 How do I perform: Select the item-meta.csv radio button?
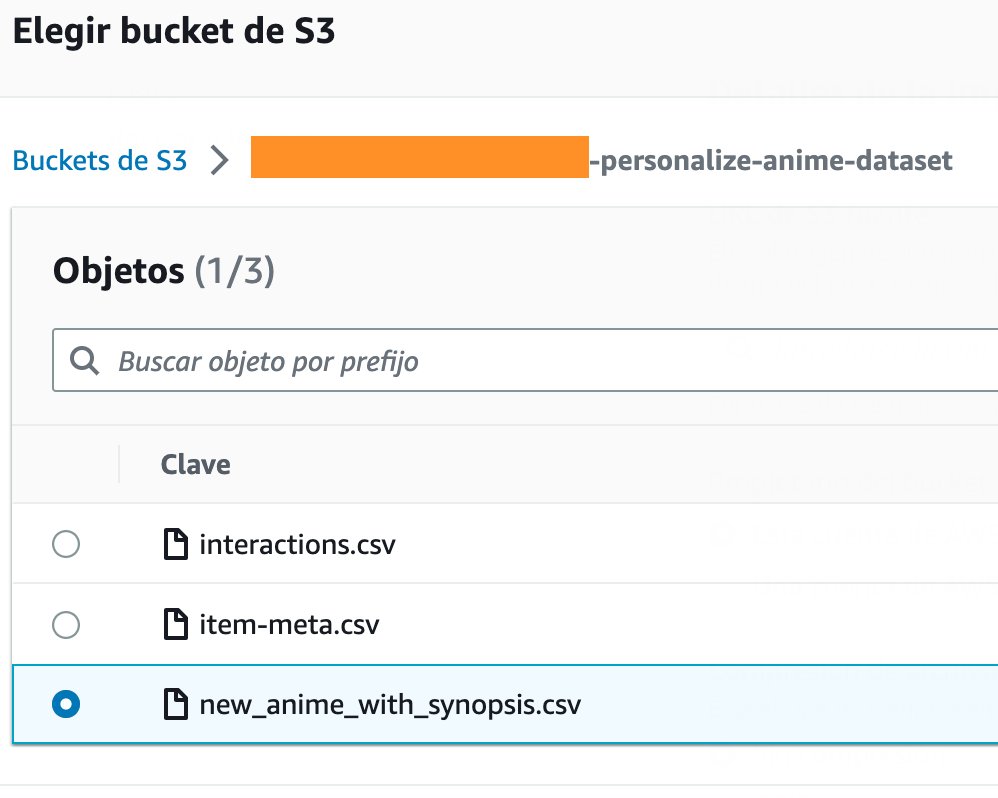click(x=66, y=624)
